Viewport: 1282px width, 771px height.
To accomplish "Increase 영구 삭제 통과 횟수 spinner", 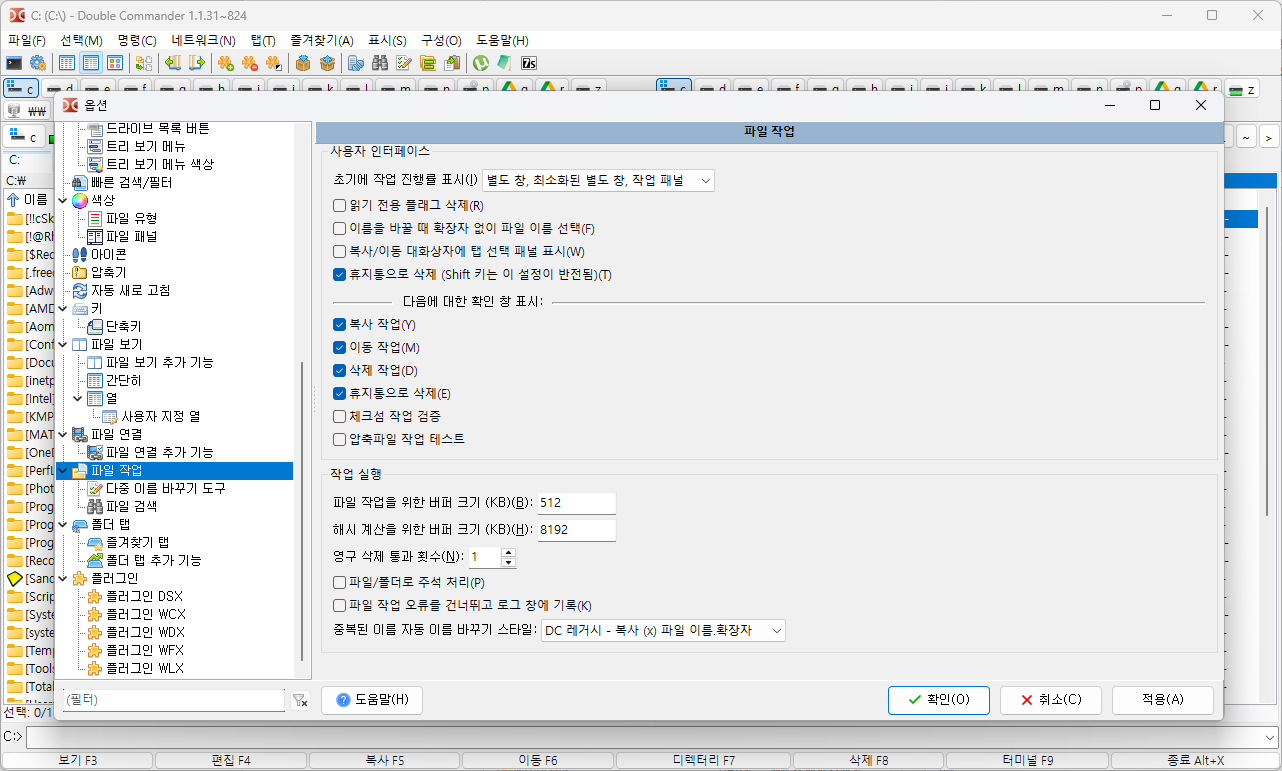I will tap(508, 552).
